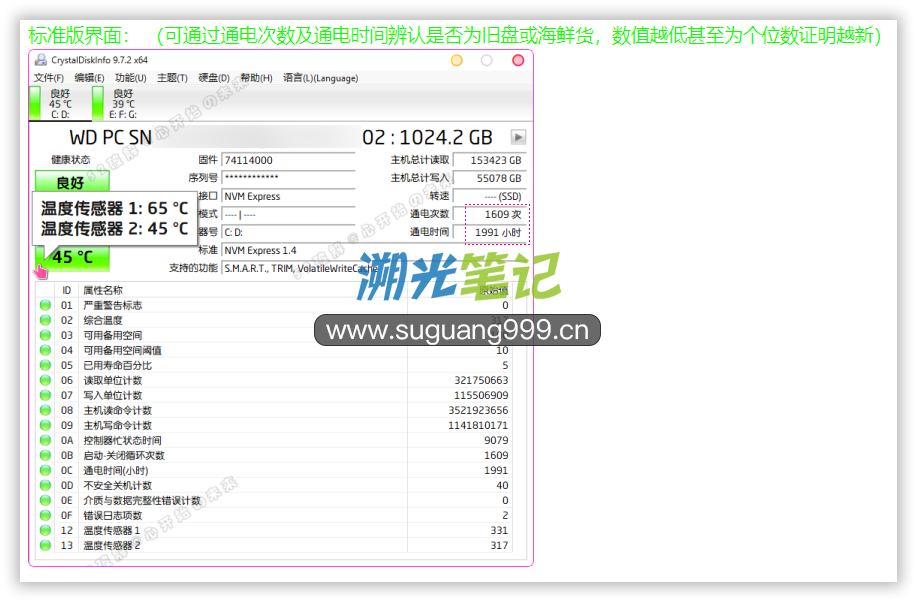Select the C: D: disk health indicator
This screenshot has width=917, height=602.
(x=59, y=102)
